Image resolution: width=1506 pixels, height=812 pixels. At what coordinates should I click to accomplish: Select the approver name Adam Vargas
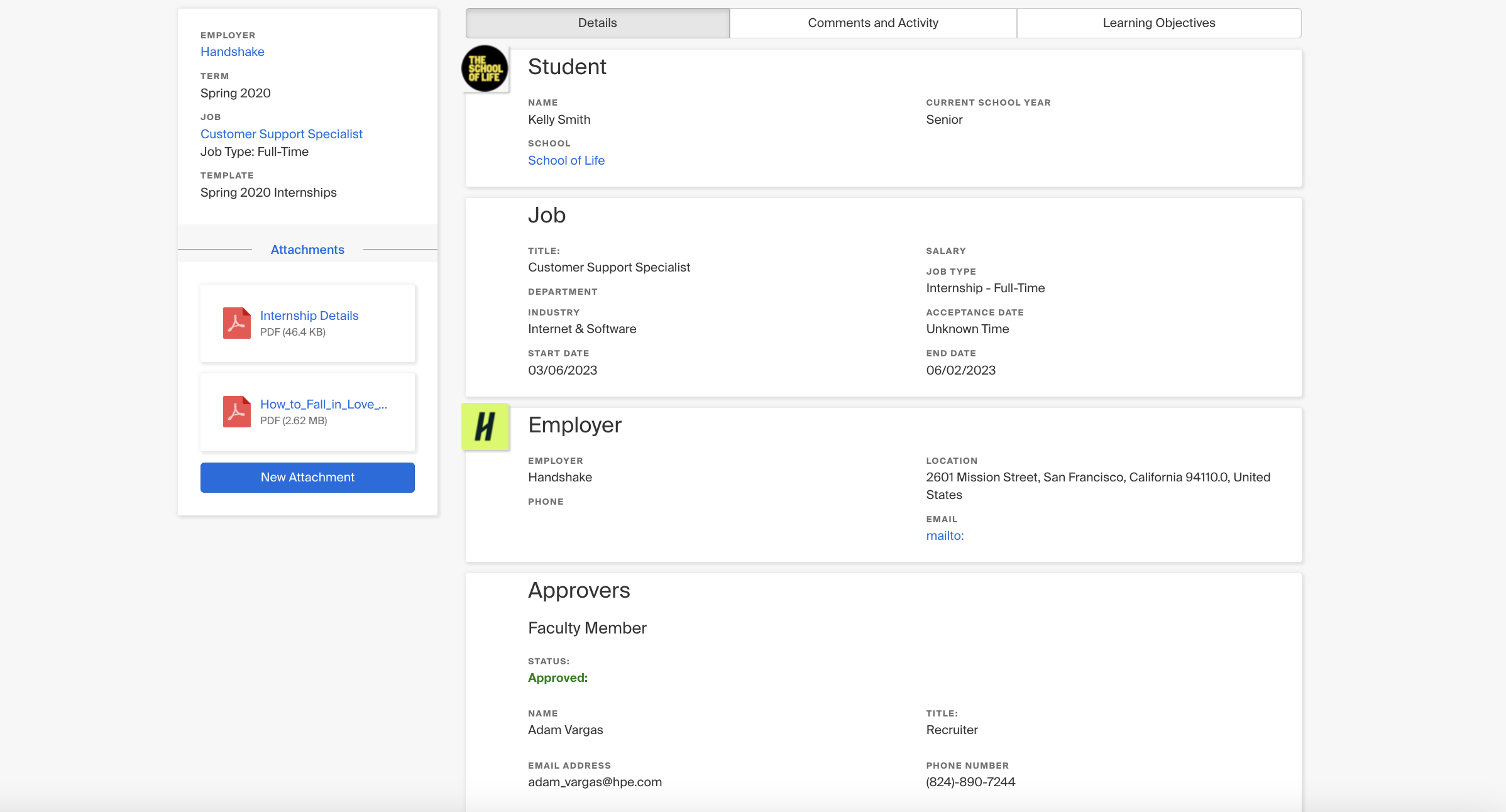(566, 730)
